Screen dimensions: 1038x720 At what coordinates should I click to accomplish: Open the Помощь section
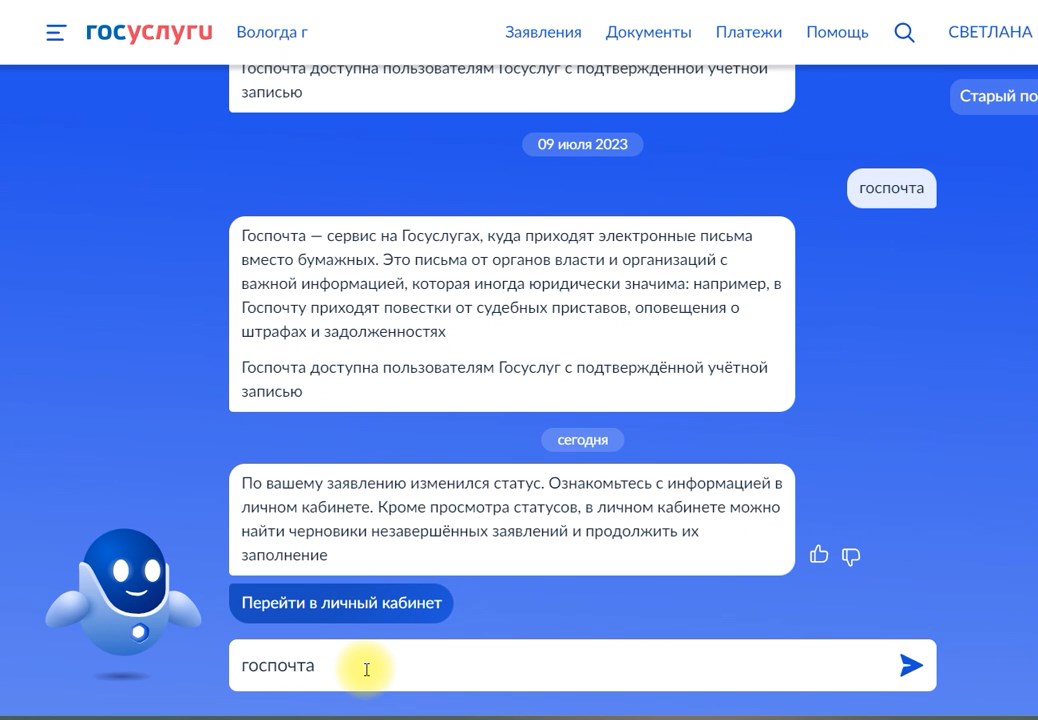[x=837, y=32]
